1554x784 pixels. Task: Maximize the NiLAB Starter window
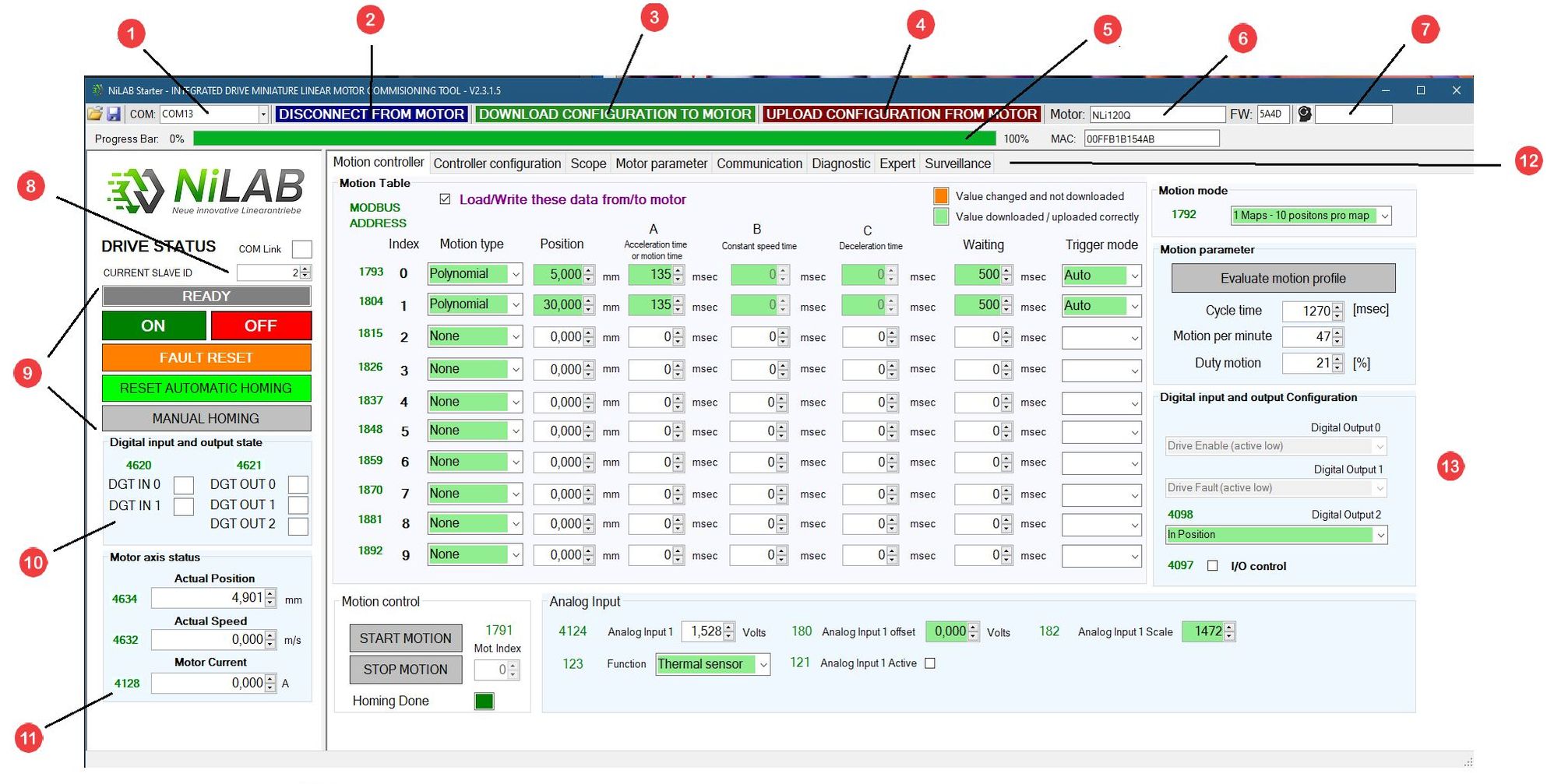pos(1420,90)
